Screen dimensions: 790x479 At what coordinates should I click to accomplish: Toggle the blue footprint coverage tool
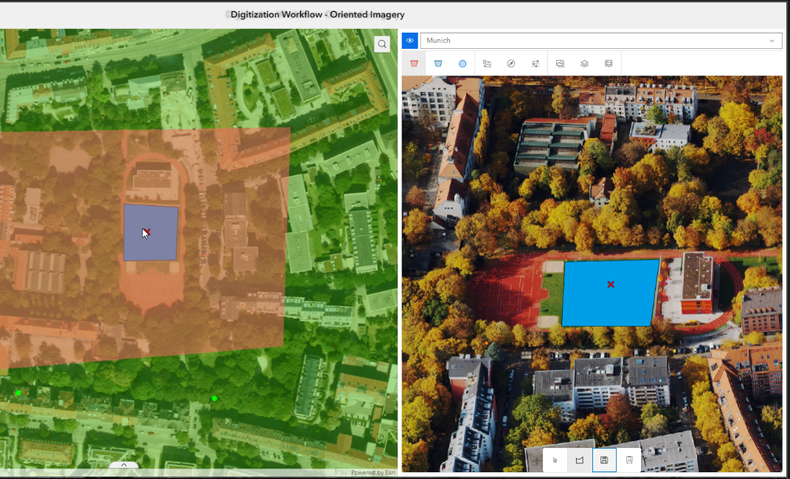point(438,64)
